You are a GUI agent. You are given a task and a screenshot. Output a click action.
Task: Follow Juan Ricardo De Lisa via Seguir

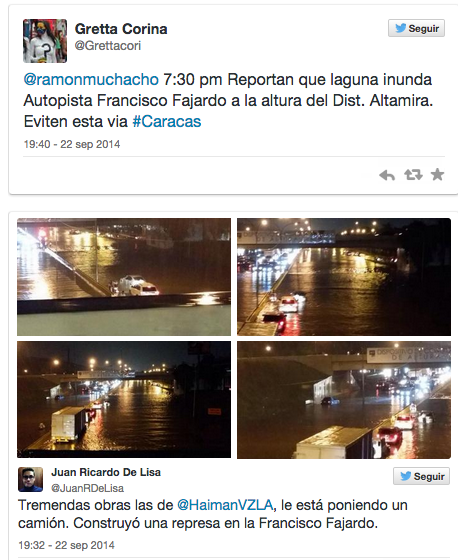[421, 476]
